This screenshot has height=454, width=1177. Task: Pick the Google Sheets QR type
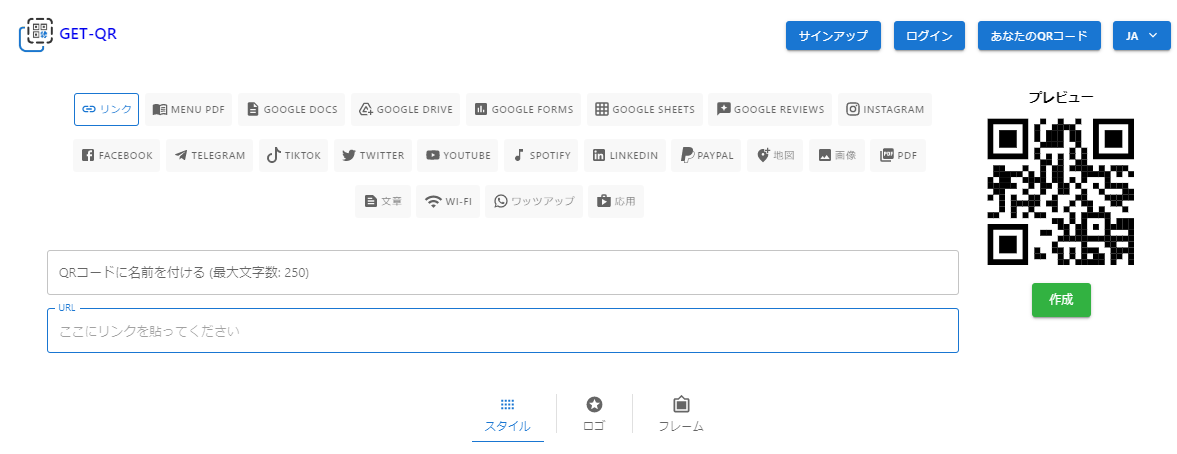(x=644, y=109)
